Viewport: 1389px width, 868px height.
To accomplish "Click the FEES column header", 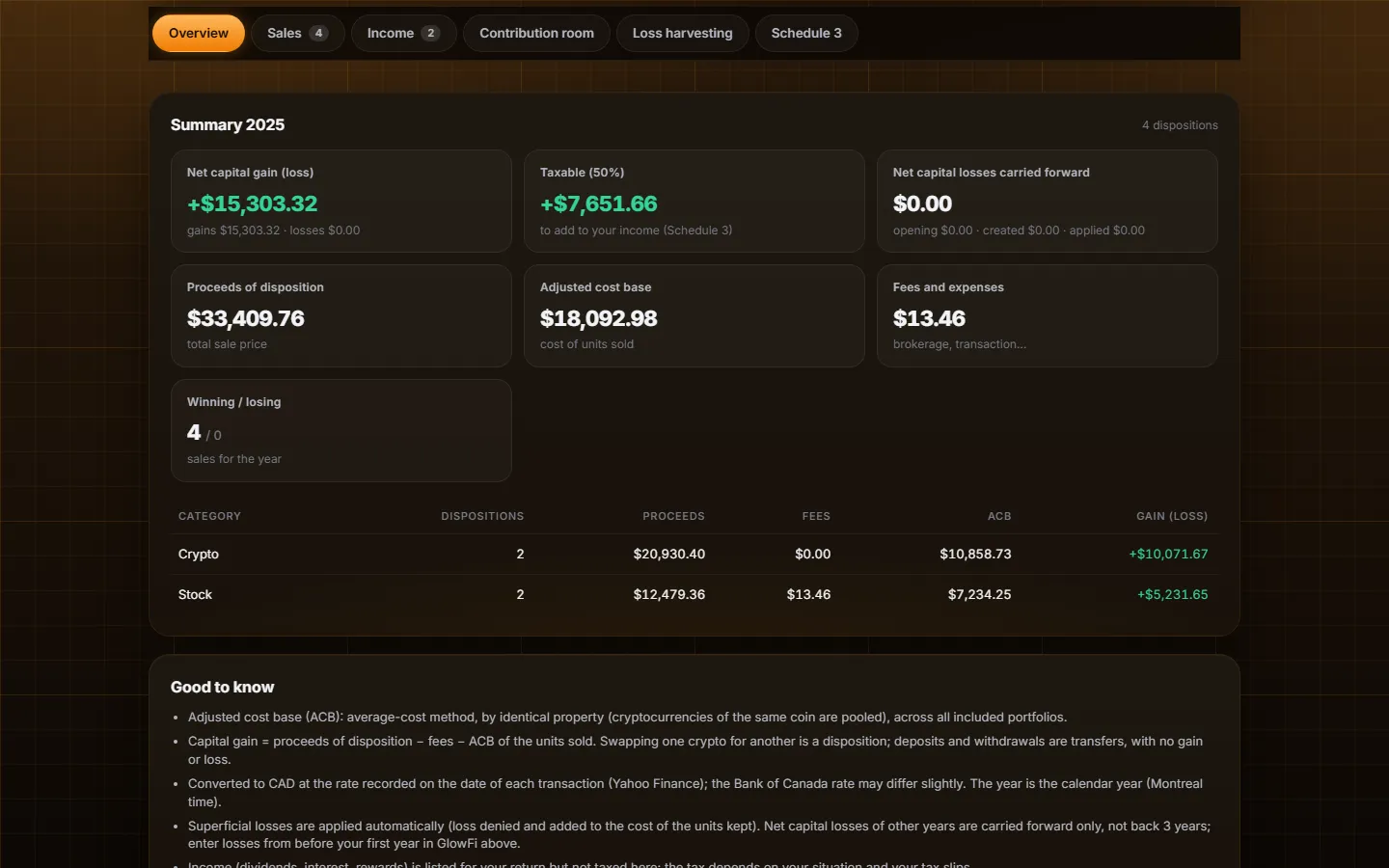I will (x=816, y=516).
